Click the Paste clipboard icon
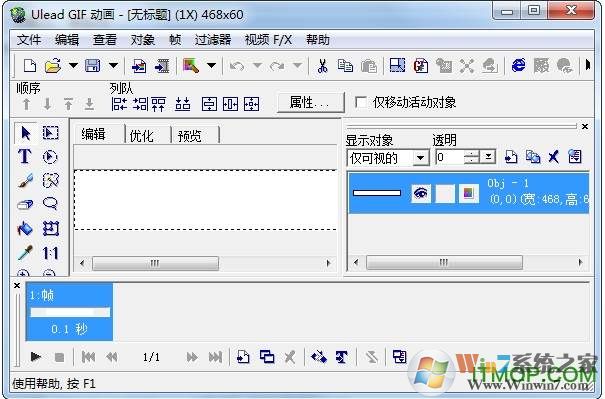This screenshot has width=605, height=399. pos(369,66)
